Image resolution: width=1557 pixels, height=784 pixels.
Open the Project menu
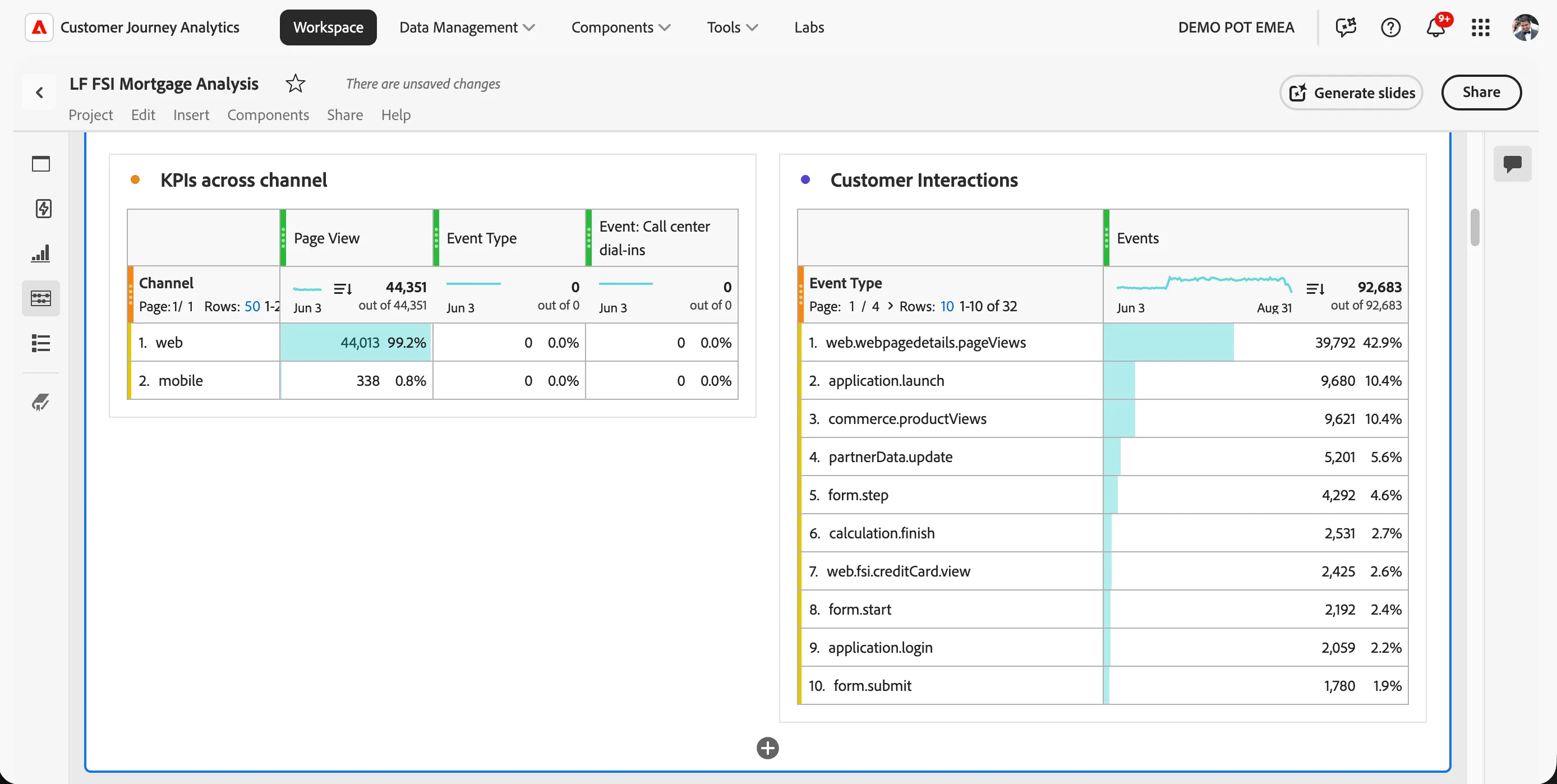point(91,115)
